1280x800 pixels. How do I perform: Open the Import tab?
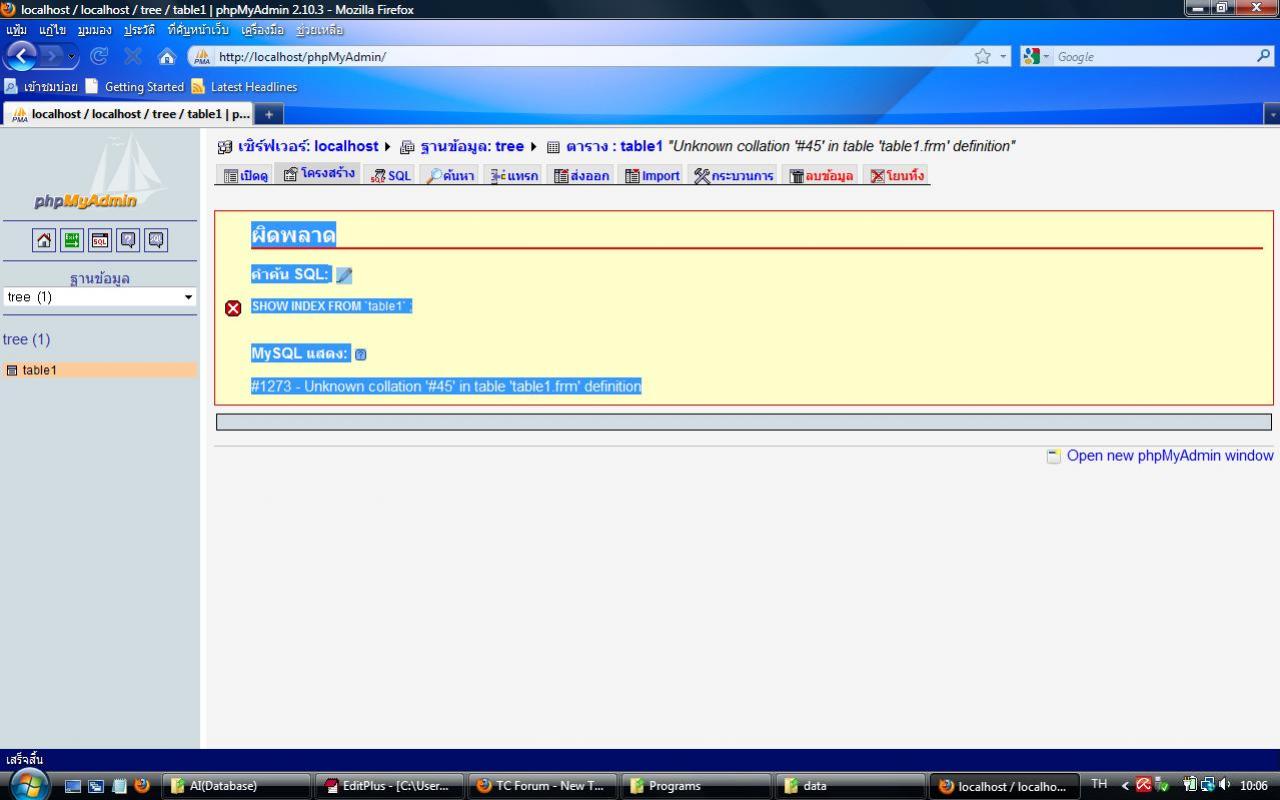[x=652, y=176]
